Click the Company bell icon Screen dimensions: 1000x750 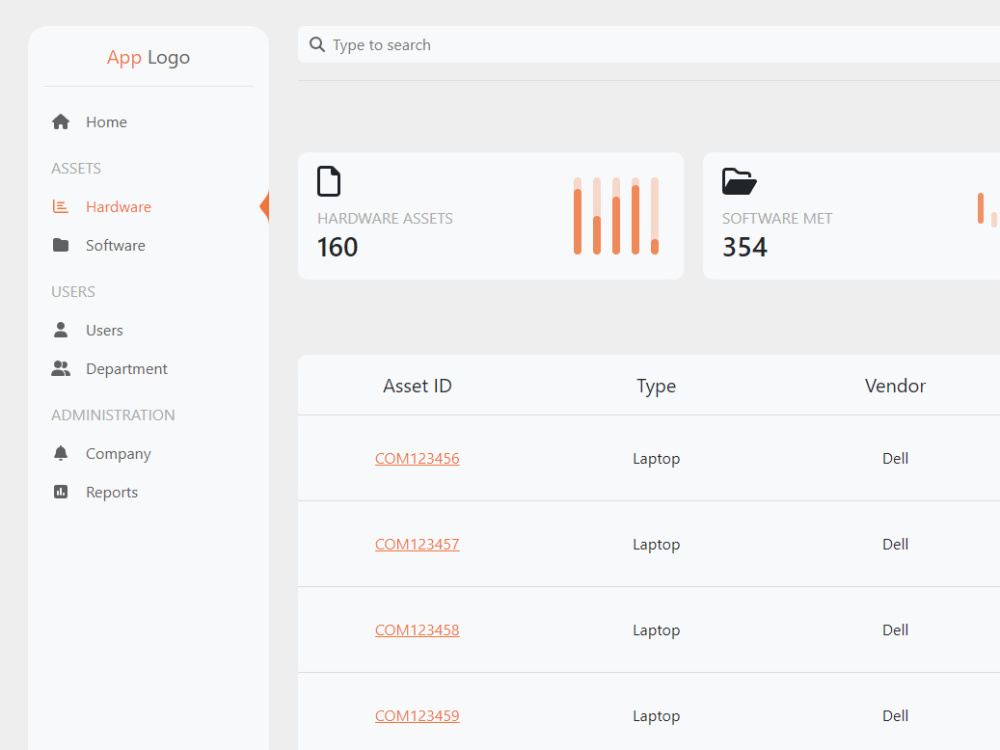click(61, 453)
